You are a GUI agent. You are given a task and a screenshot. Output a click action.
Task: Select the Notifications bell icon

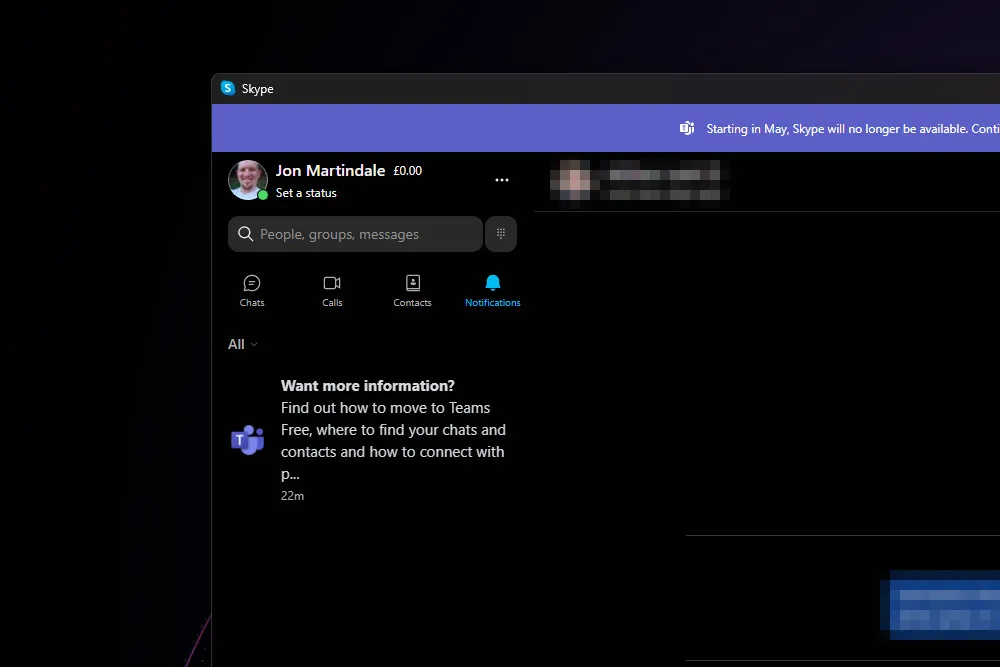[492, 283]
